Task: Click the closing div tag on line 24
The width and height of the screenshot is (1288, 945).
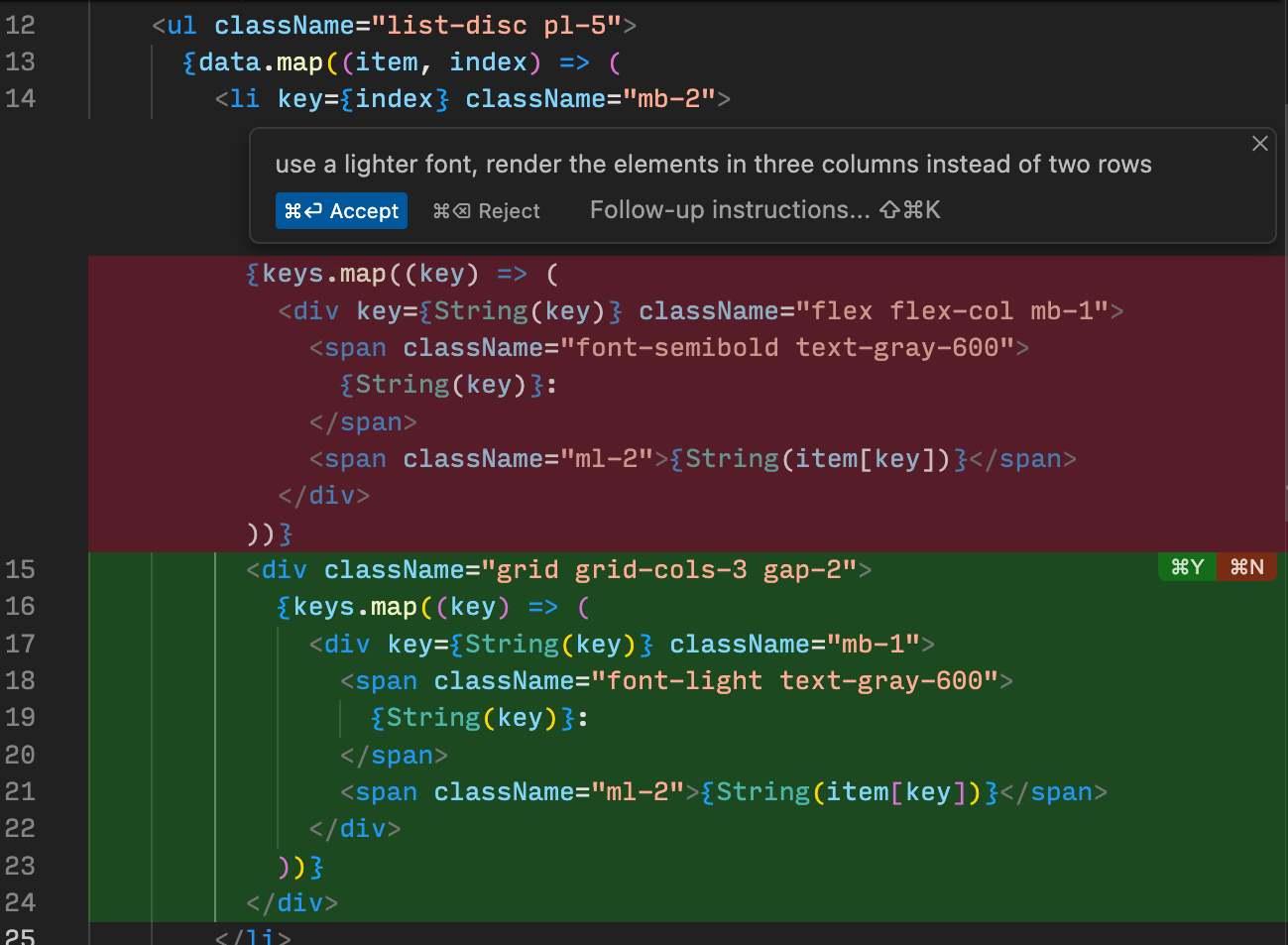Action: point(293,903)
